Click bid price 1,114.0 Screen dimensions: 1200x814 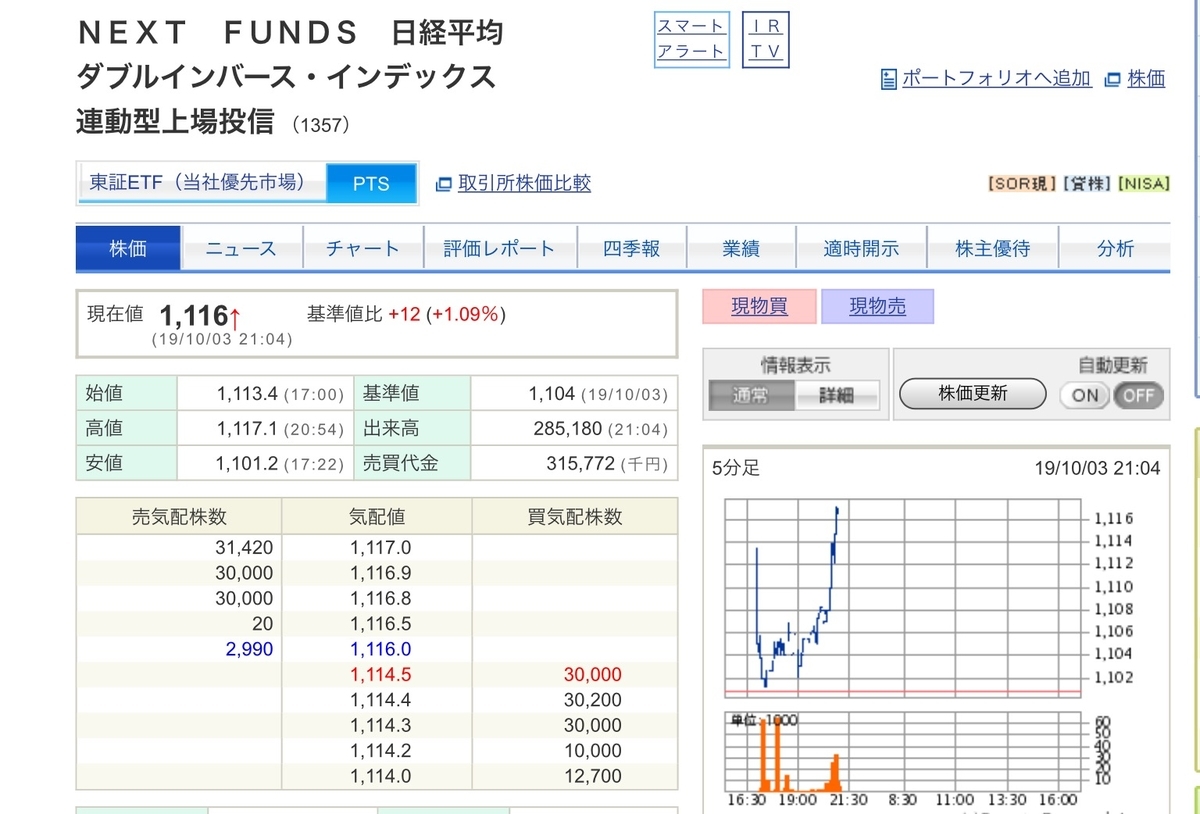coord(380,776)
